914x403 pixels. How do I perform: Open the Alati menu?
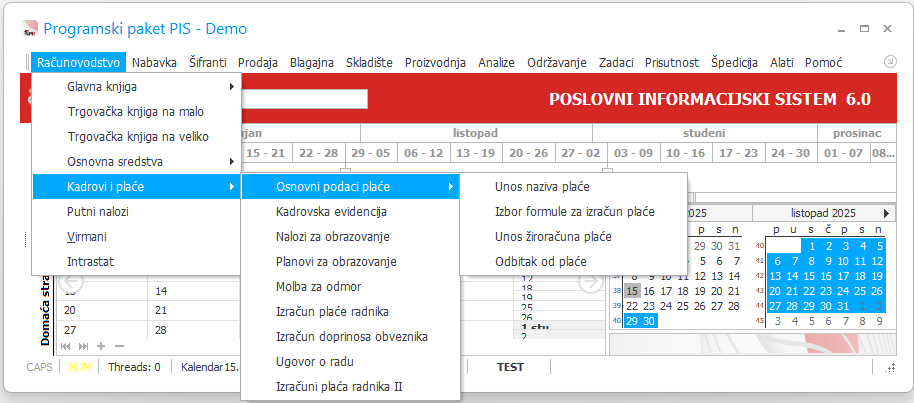click(x=782, y=62)
